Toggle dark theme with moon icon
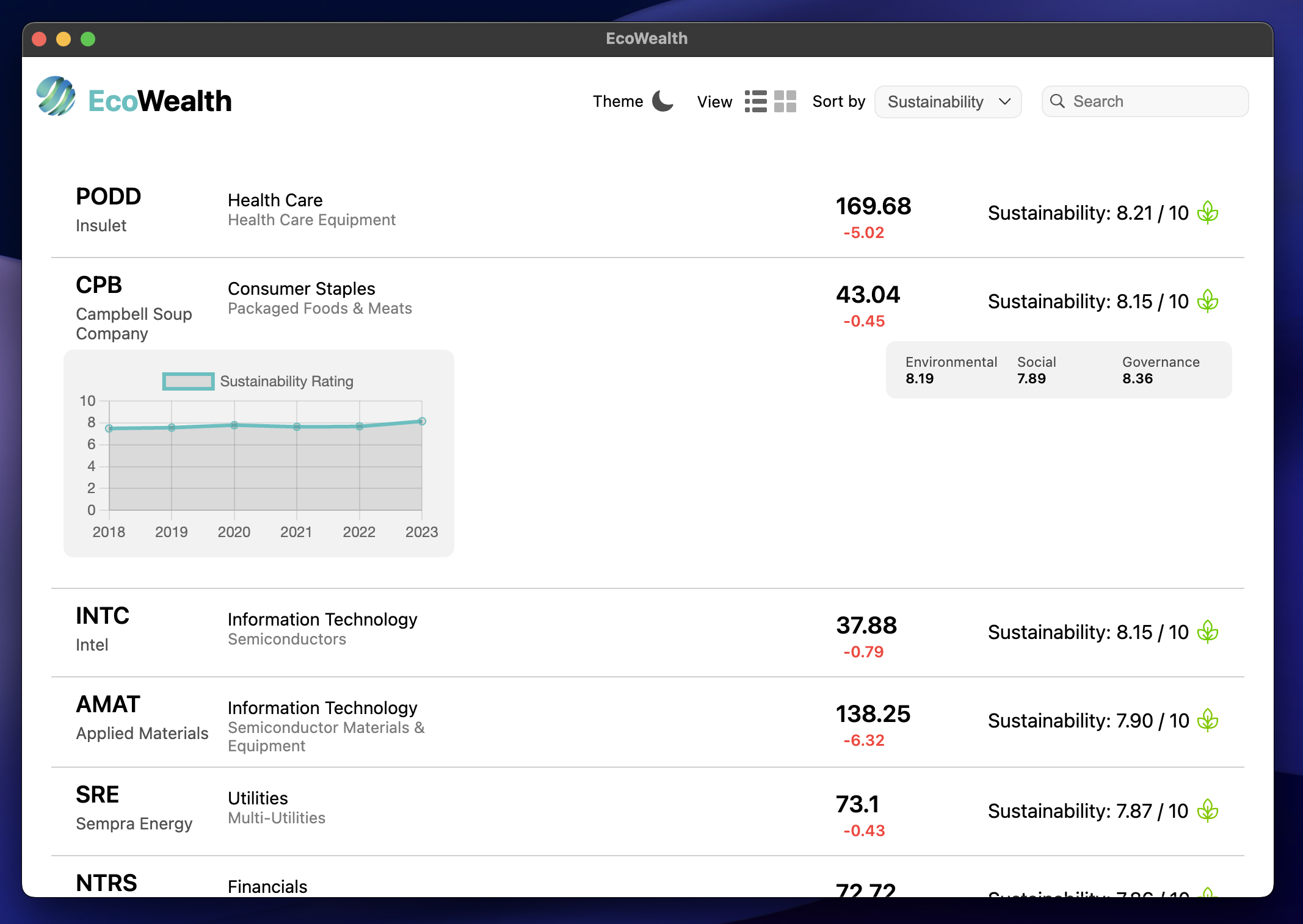This screenshot has height=924, width=1303. click(662, 101)
